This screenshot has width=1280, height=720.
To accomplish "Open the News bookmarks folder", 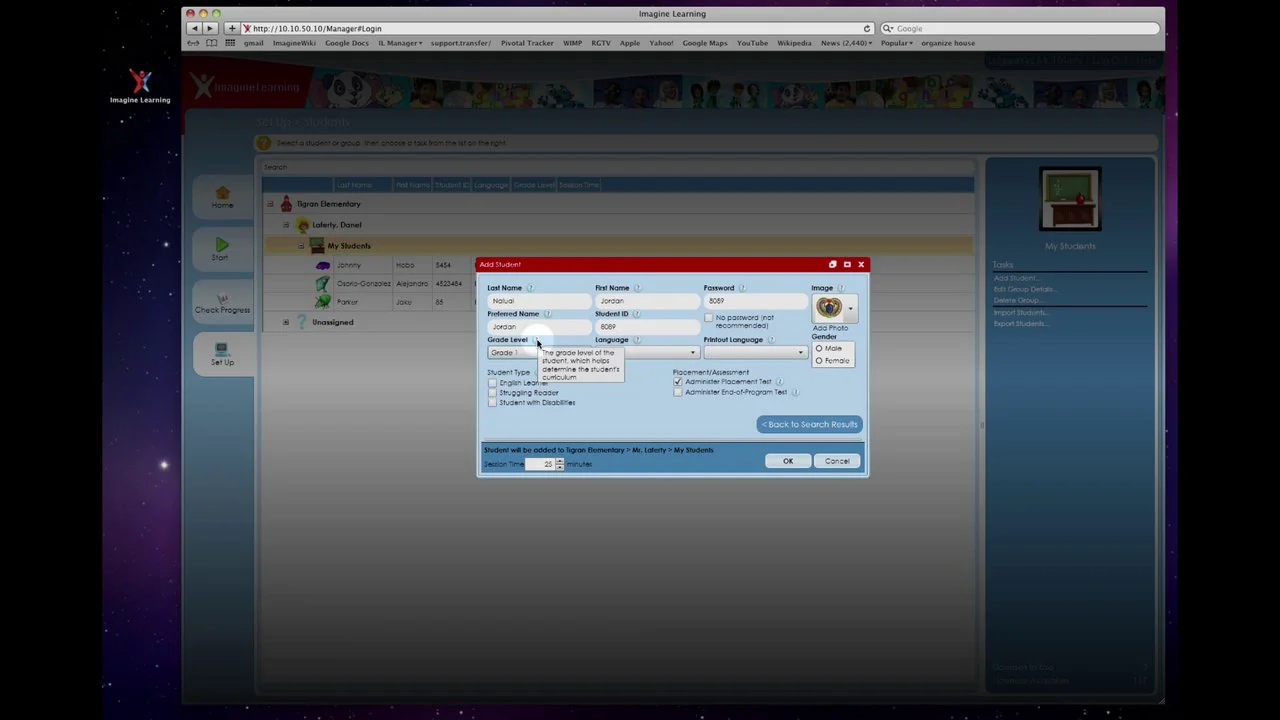I will point(846,43).
